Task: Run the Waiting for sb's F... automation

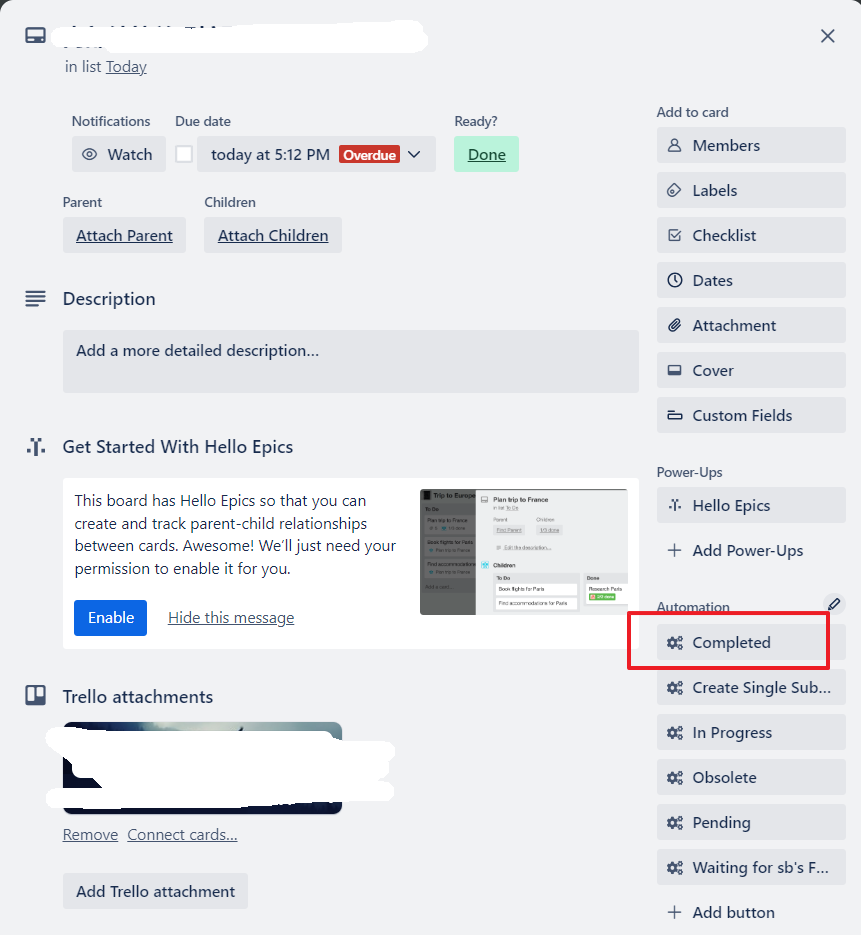Action: click(751, 868)
